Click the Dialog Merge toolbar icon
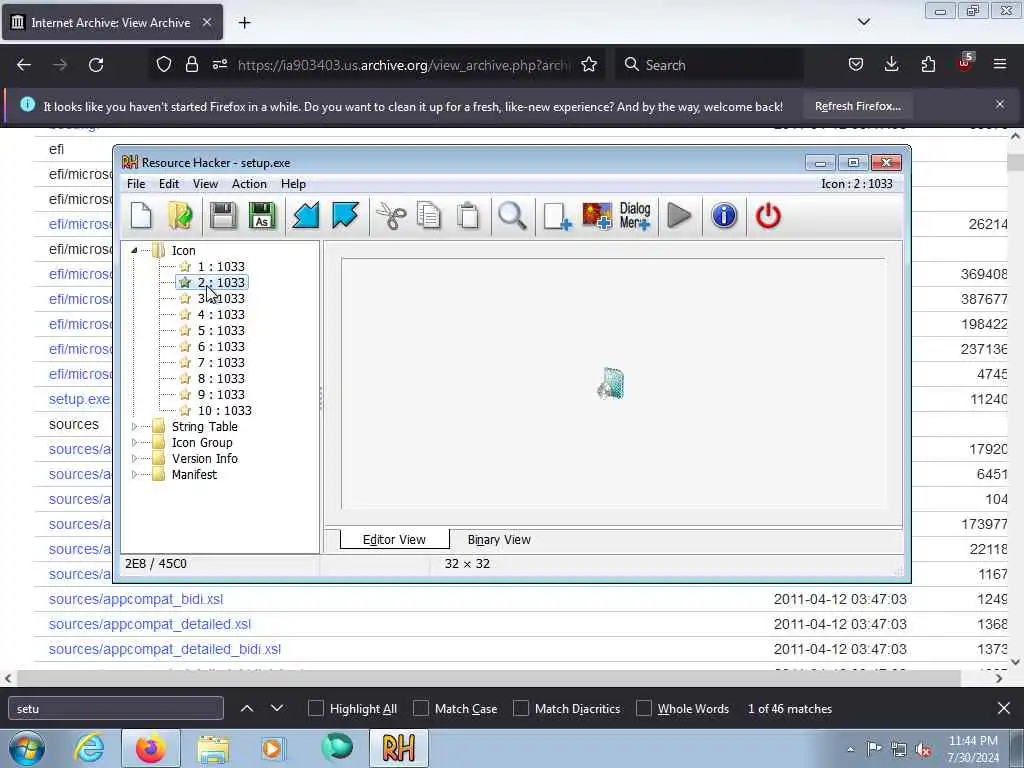Viewport: 1024px width, 768px height. pos(635,216)
